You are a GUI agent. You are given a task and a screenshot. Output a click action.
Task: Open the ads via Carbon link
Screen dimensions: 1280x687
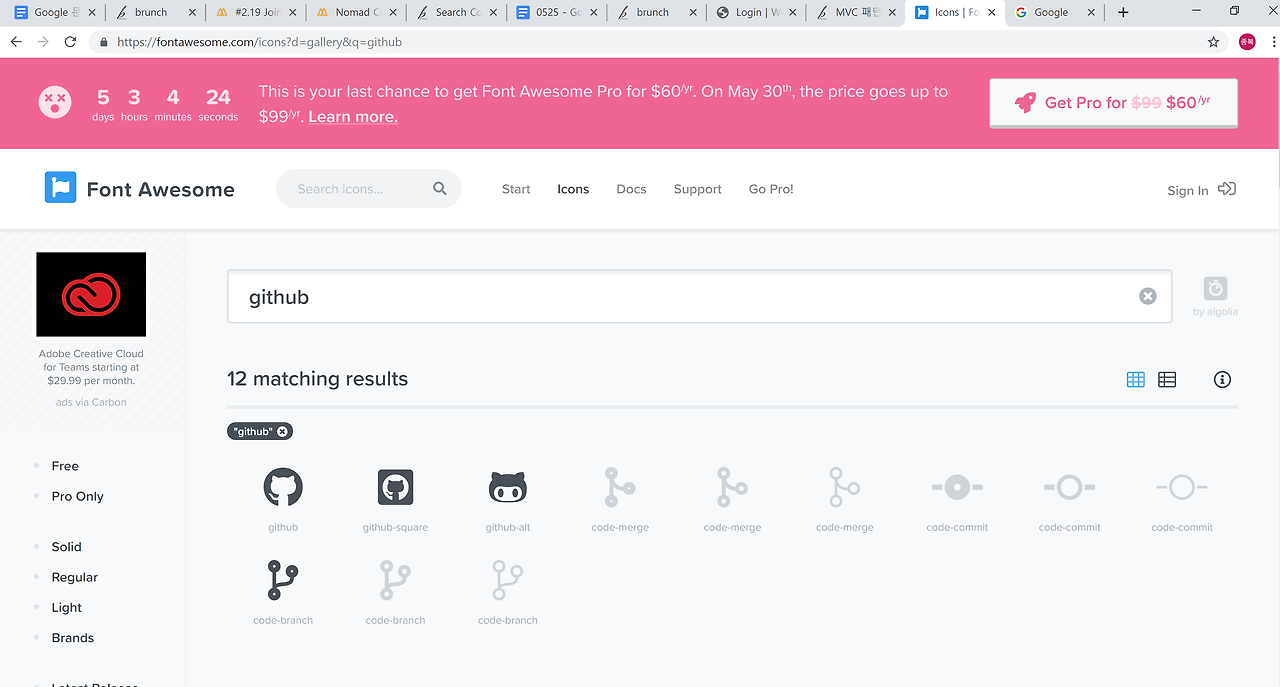[x=91, y=402]
